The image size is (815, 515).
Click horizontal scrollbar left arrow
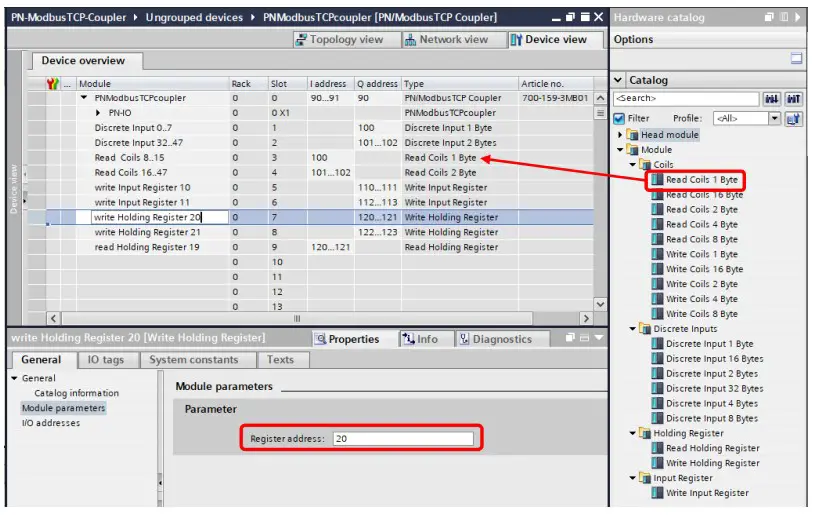[x=54, y=319]
